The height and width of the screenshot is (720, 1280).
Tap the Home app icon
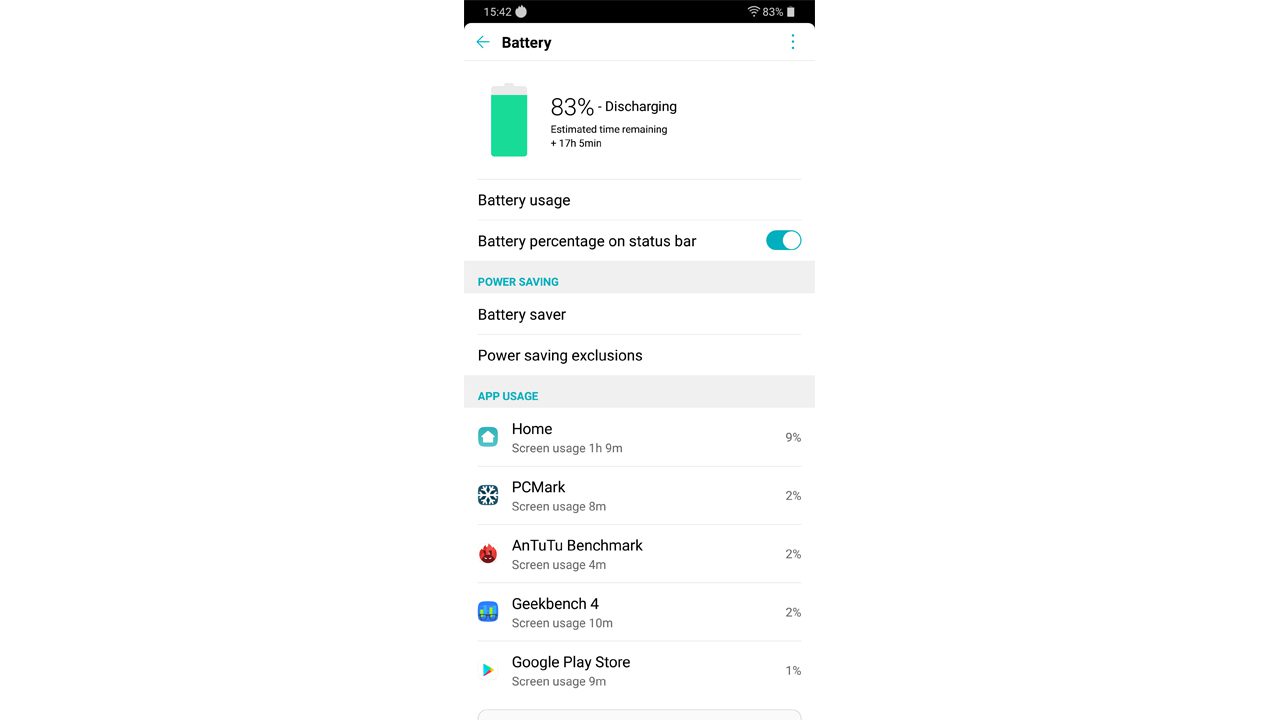(x=488, y=437)
